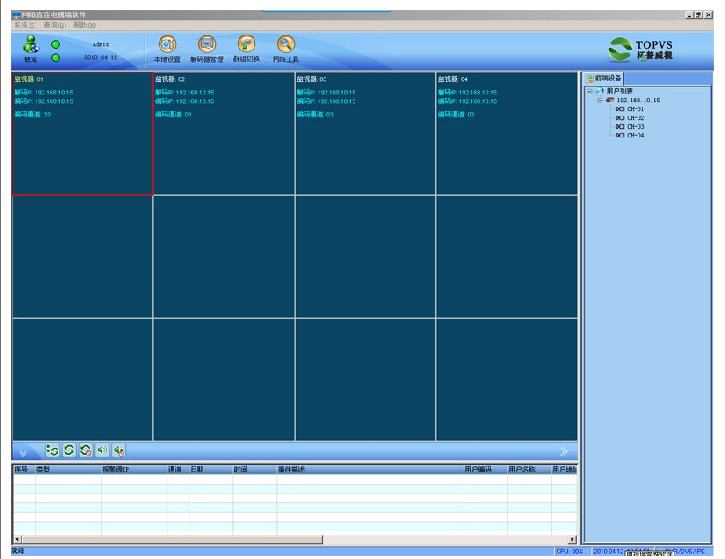Collapse the root user list tree node

point(589,91)
